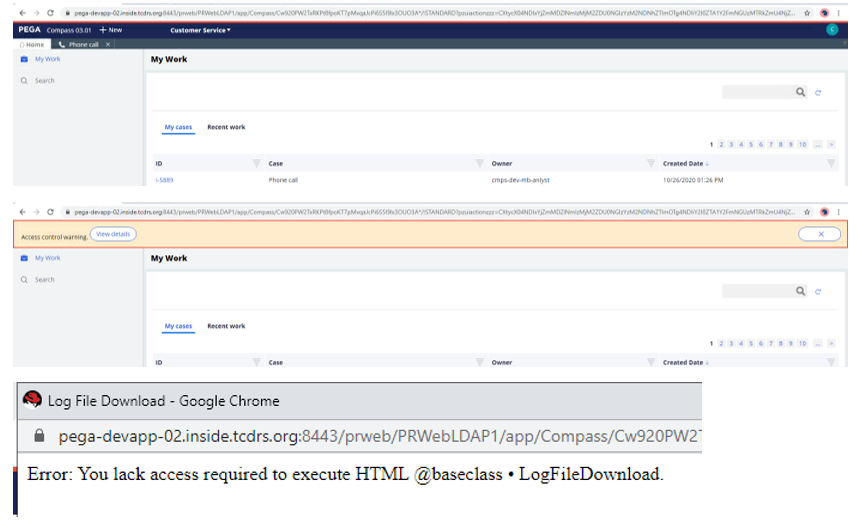Click address bar URL in access-warning window
867x524 pixels.
(434, 212)
